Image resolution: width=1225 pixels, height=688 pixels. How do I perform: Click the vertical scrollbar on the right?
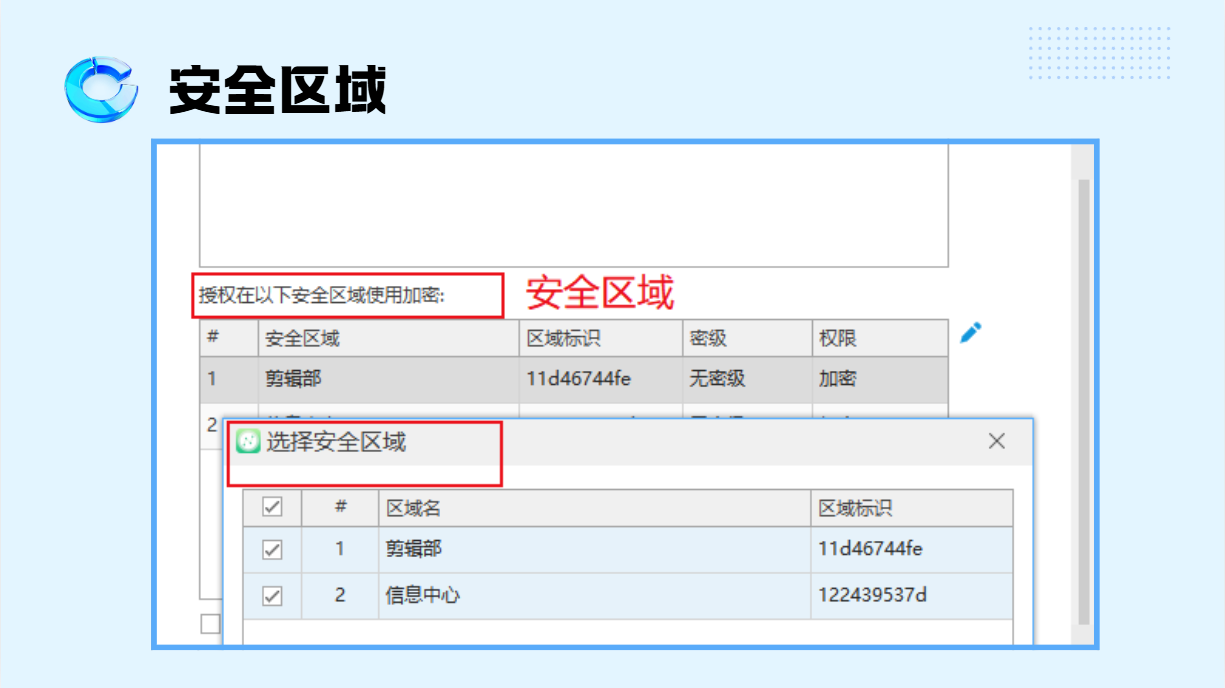click(1082, 400)
